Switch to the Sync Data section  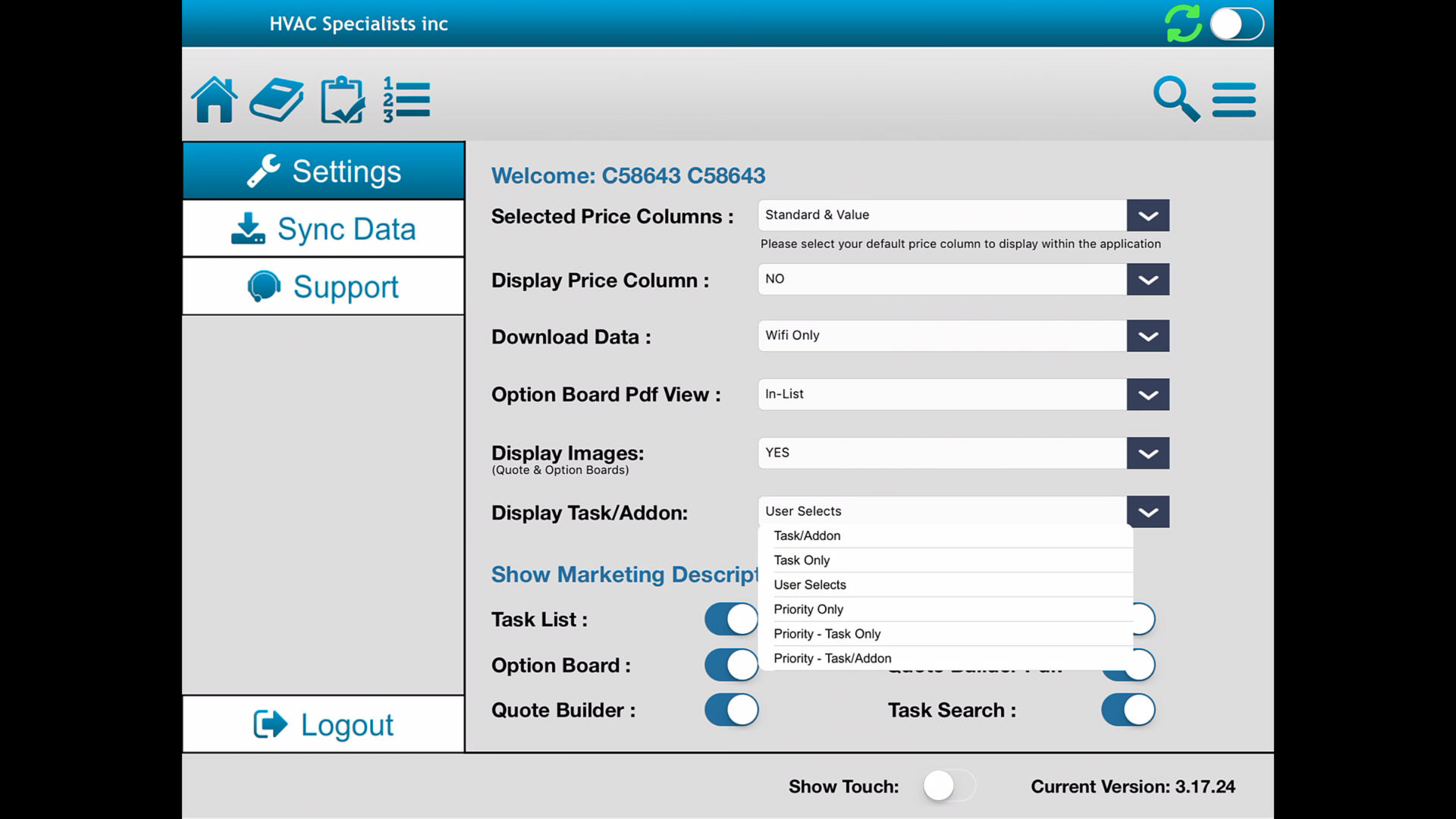(x=324, y=228)
